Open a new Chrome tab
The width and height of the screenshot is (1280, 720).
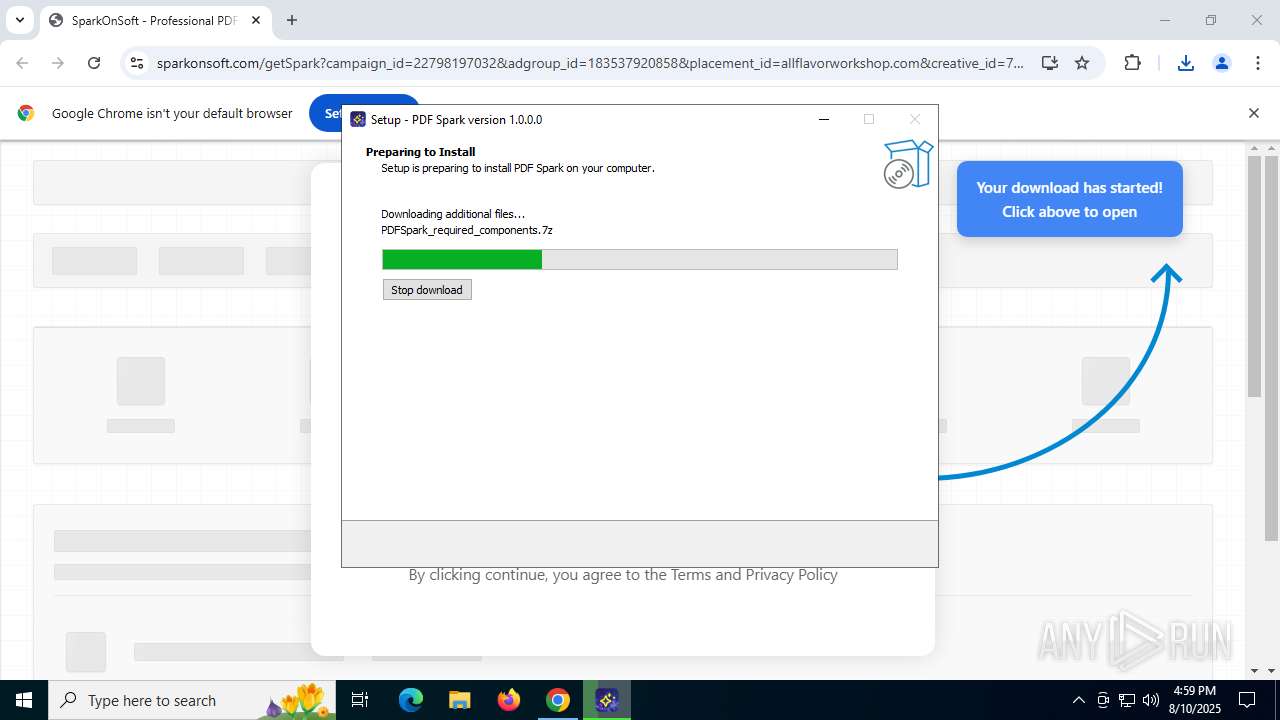tap(292, 20)
